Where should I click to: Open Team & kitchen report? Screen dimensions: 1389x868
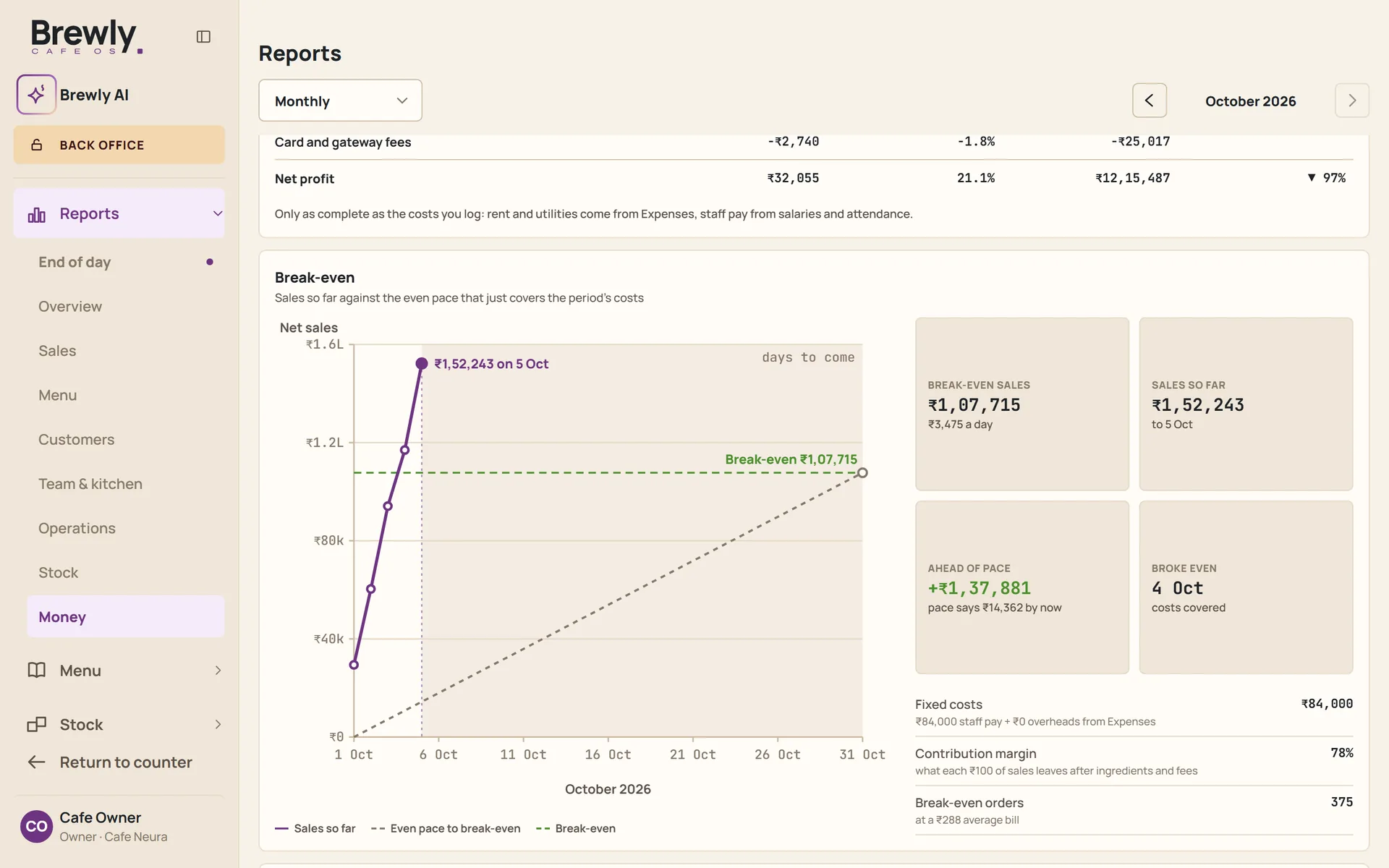click(x=126, y=484)
